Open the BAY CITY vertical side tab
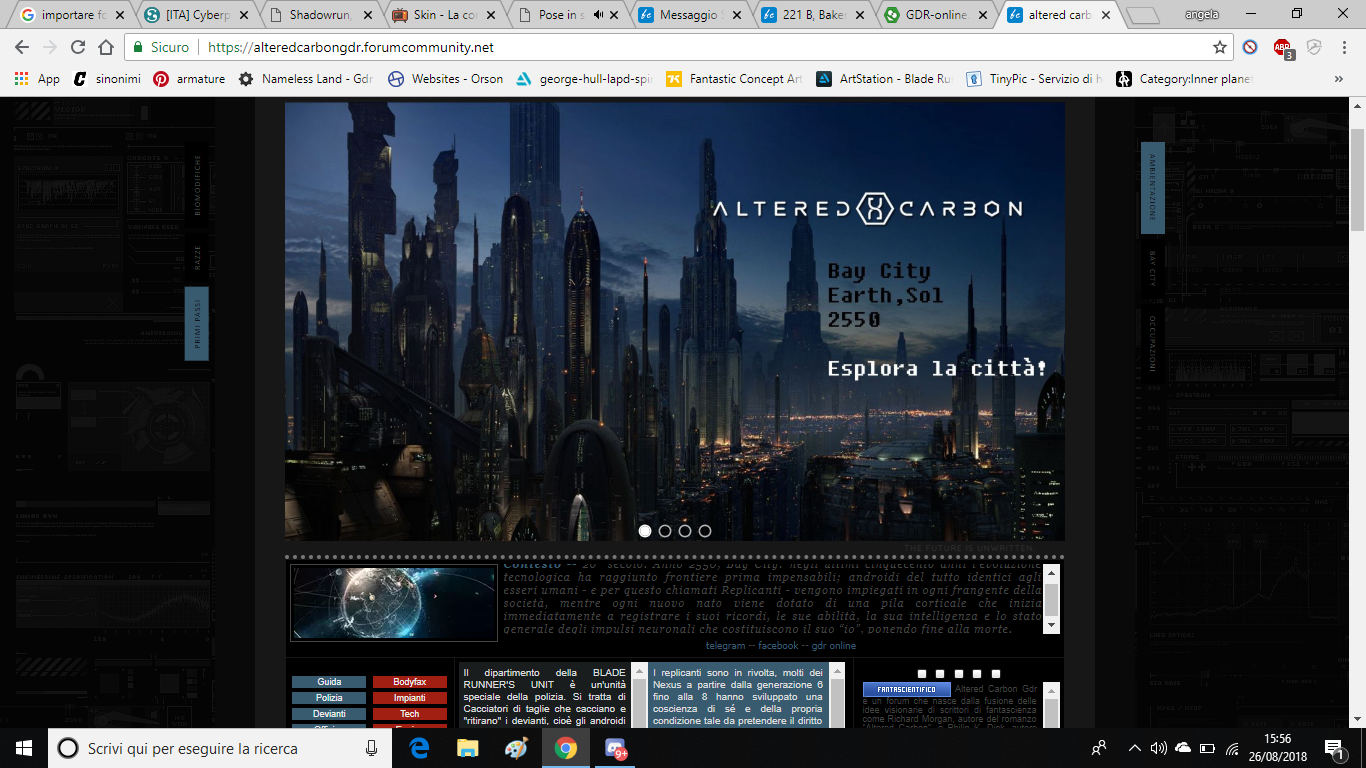This screenshot has width=1366, height=768. 1153,268
